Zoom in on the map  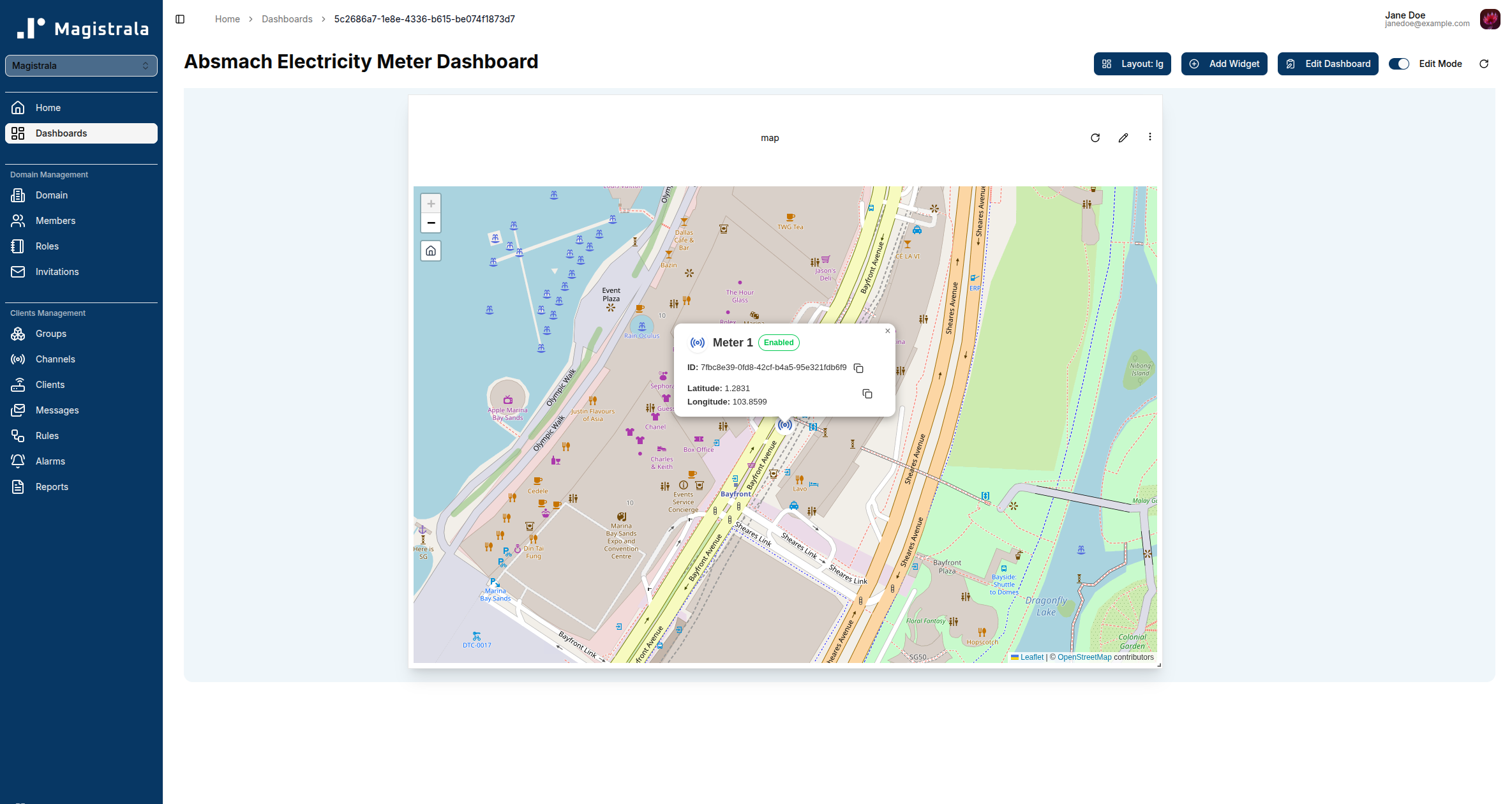[431, 204]
